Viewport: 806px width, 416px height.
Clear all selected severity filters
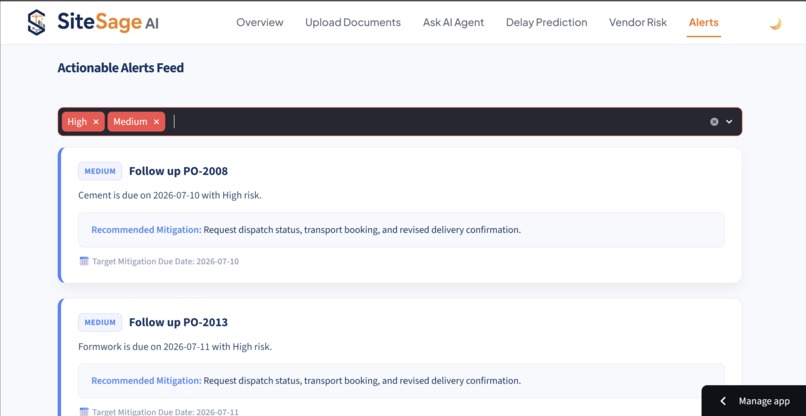click(x=714, y=122)
